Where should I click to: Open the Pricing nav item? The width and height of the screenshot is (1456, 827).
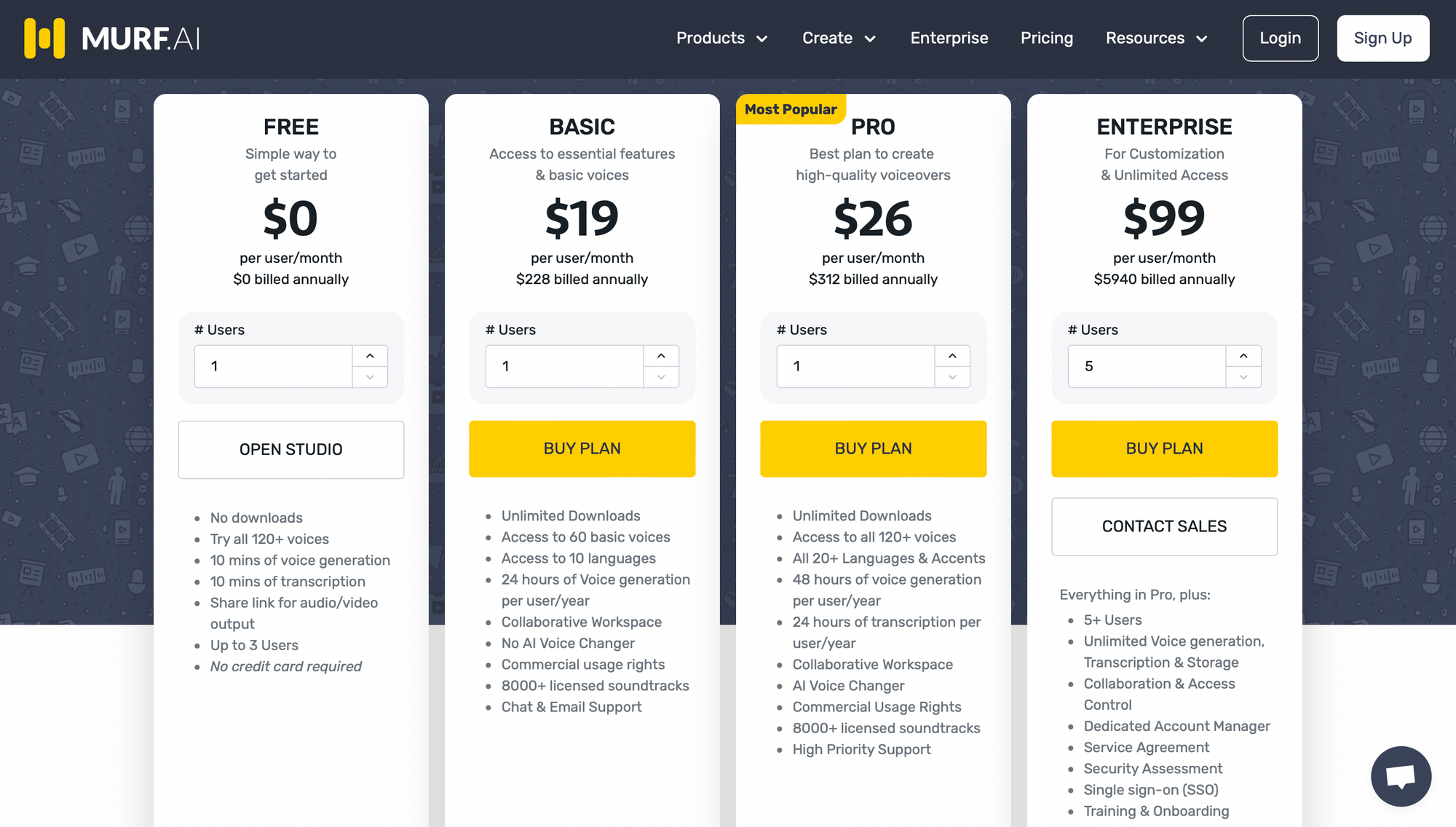point(1047,38)
